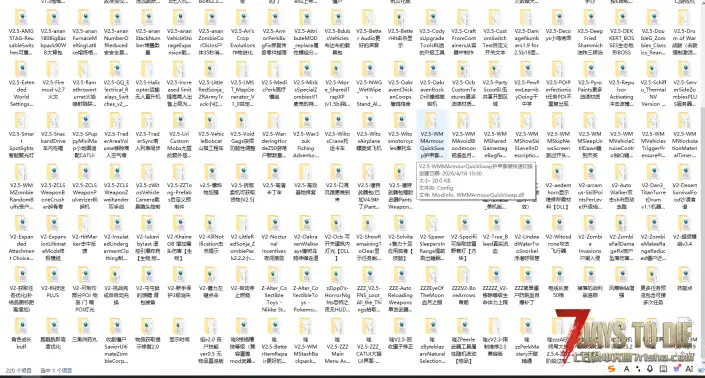This screenshot has width=705, height=378.
Task: Select V2.5-CustomSwitchText folder
Action: pyautogui.click(x=495, y=32)
